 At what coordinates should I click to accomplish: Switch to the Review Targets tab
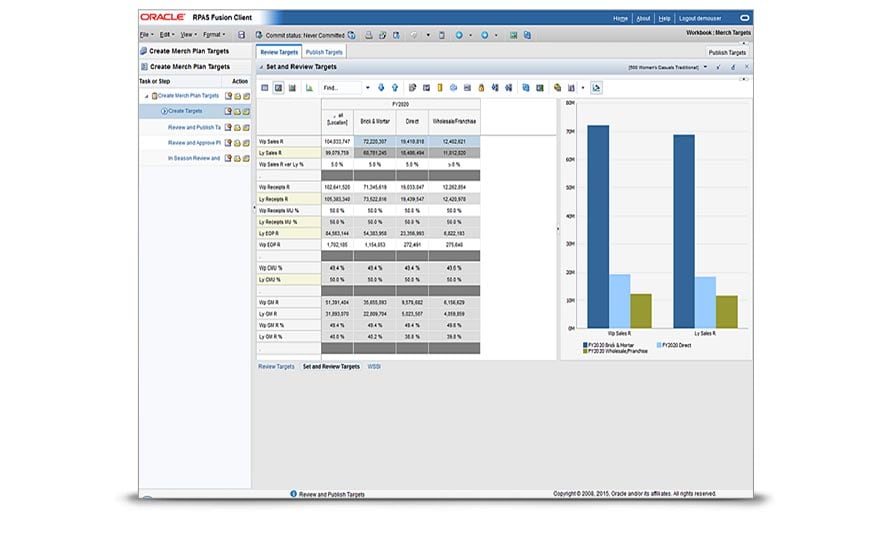click(x=279, y=52)
